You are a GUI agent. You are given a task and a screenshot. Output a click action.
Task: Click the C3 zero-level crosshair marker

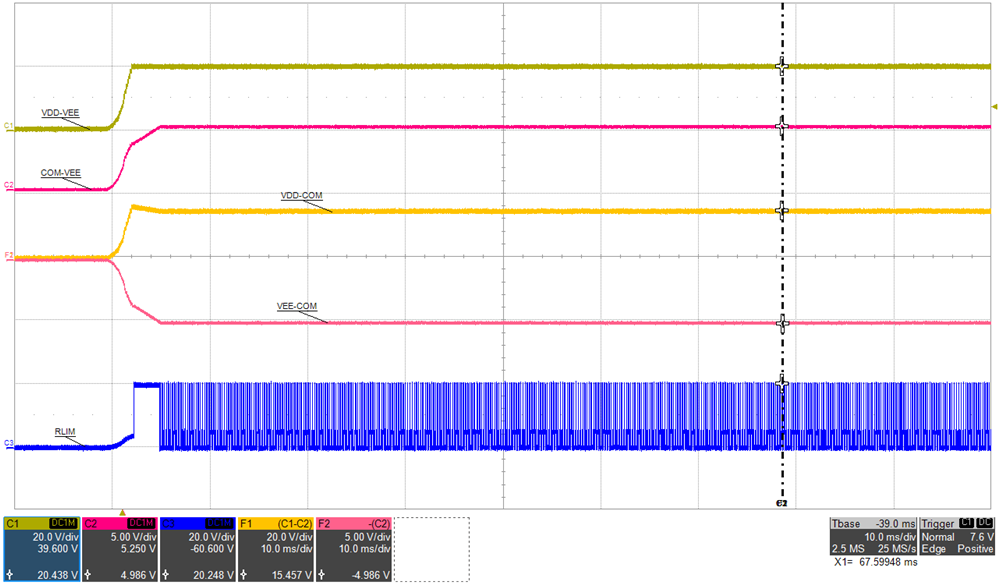pyautogui.click(x=783, y=382)
